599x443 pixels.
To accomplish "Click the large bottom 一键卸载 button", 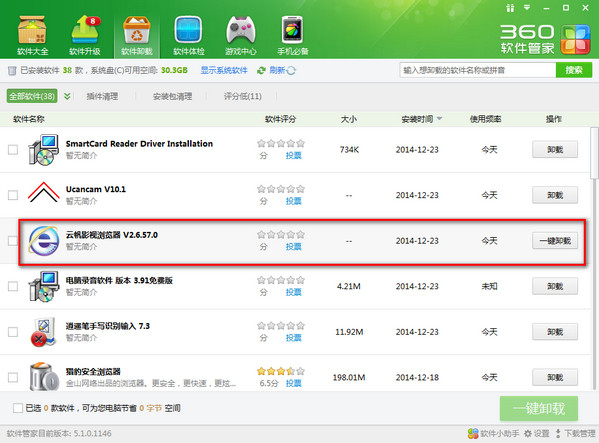I will tap(539, 408).
